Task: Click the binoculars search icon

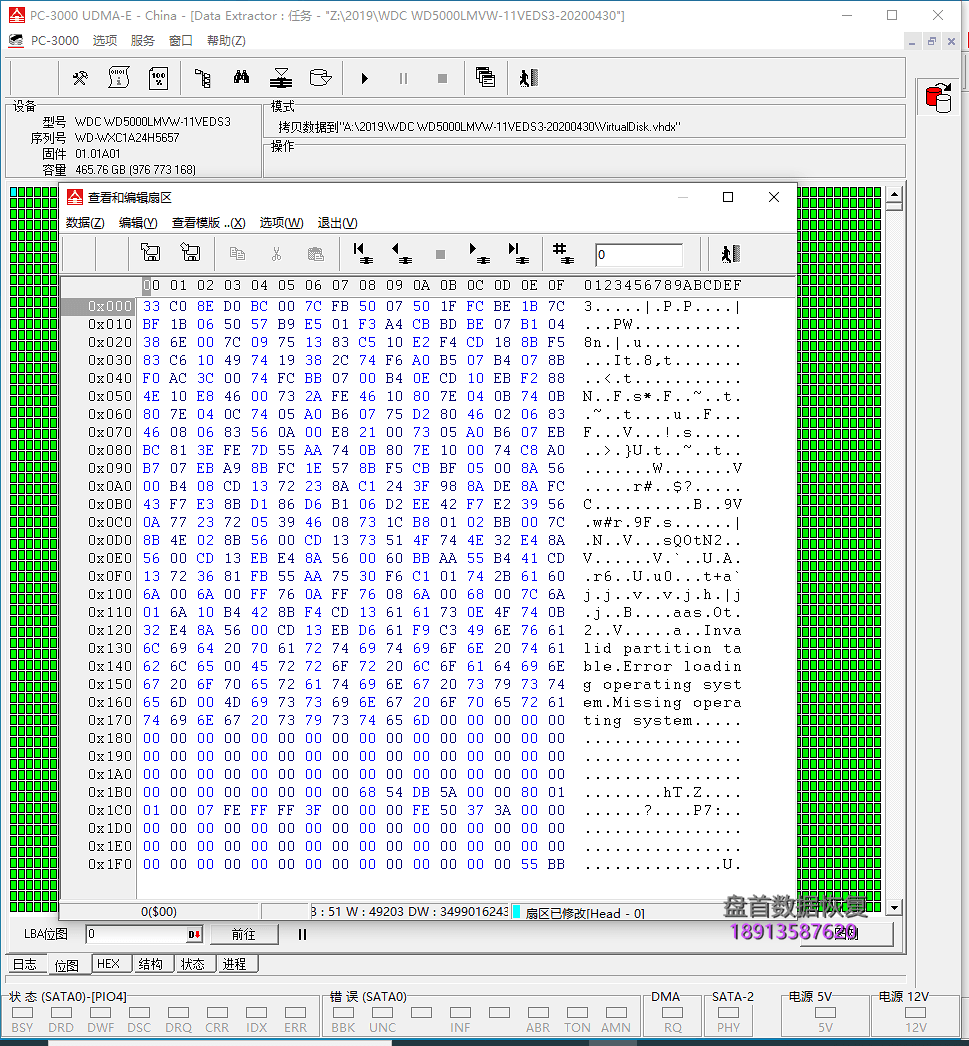Action: click(241, 77)
